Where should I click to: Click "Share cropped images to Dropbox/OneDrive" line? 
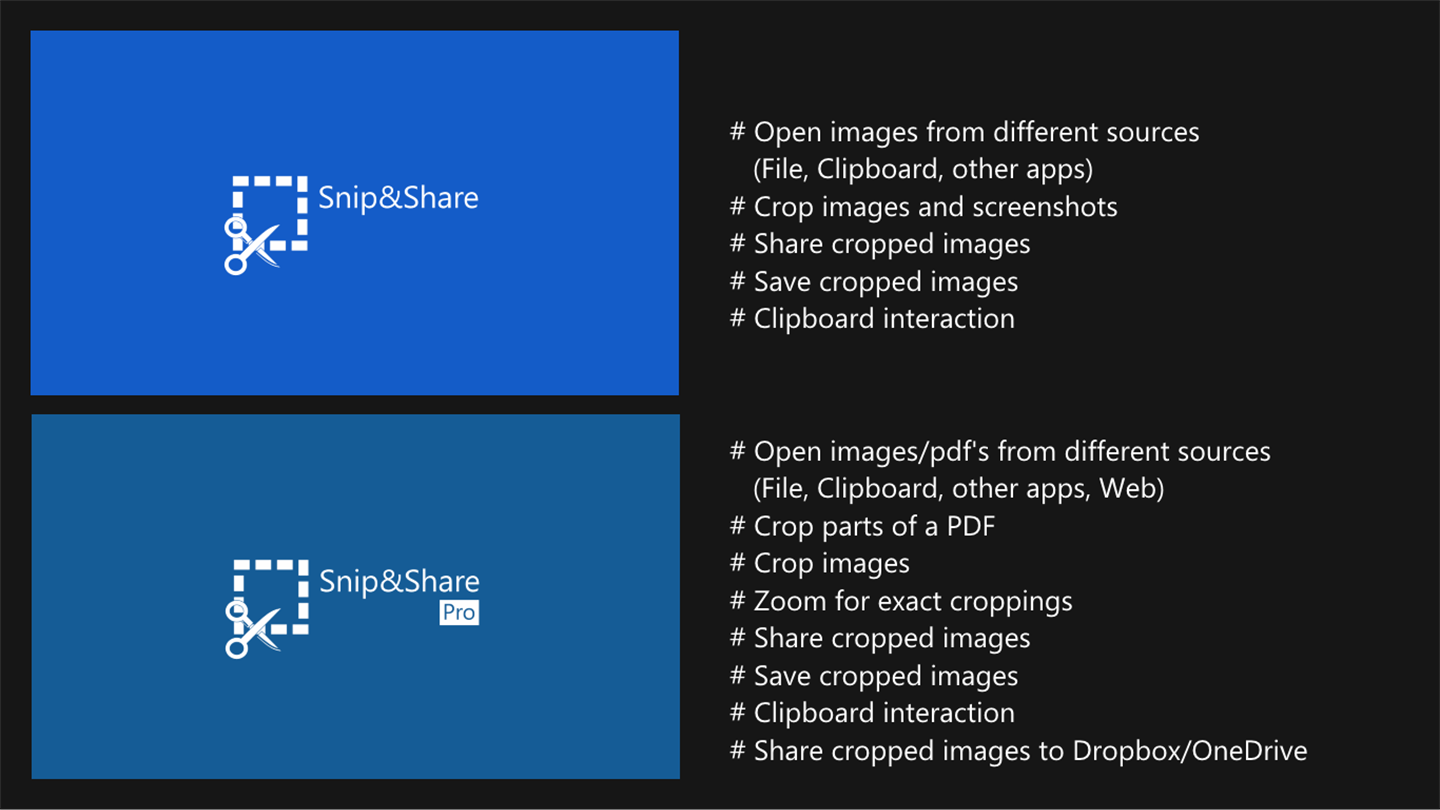point(1019,751)
